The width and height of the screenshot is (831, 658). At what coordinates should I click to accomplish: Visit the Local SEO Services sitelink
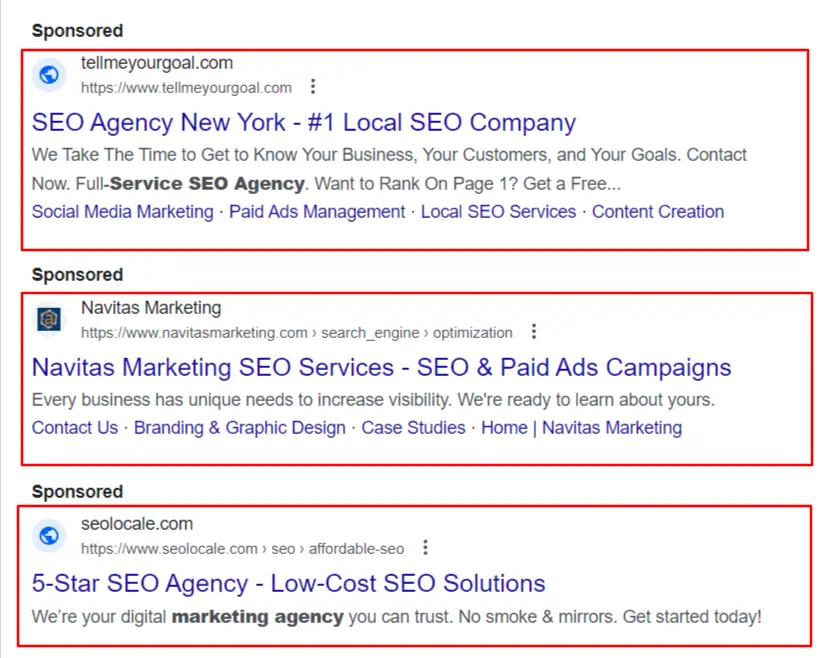pos(498,211)
